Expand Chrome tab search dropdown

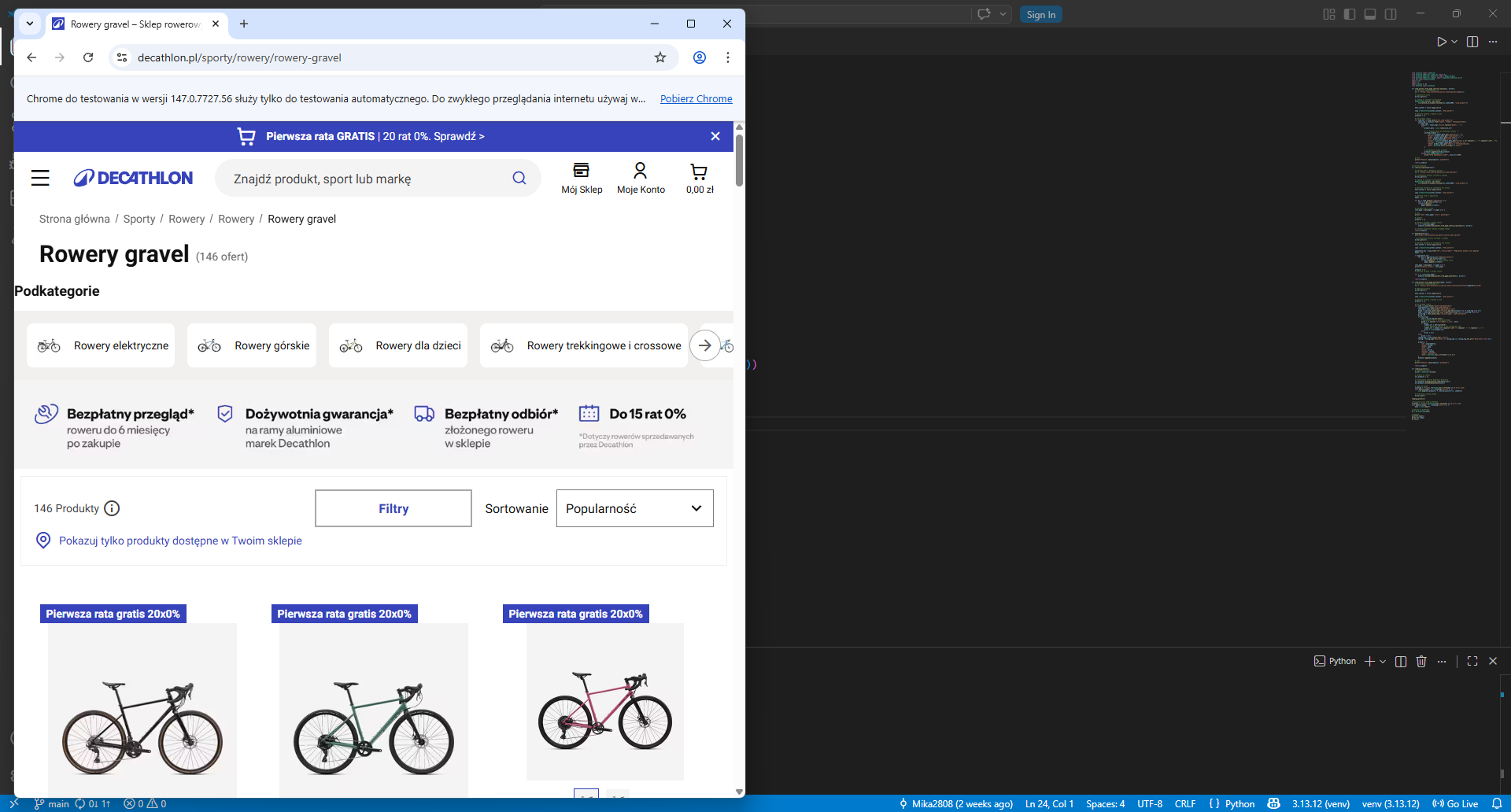pyautogui.click(x=30, y=24)
